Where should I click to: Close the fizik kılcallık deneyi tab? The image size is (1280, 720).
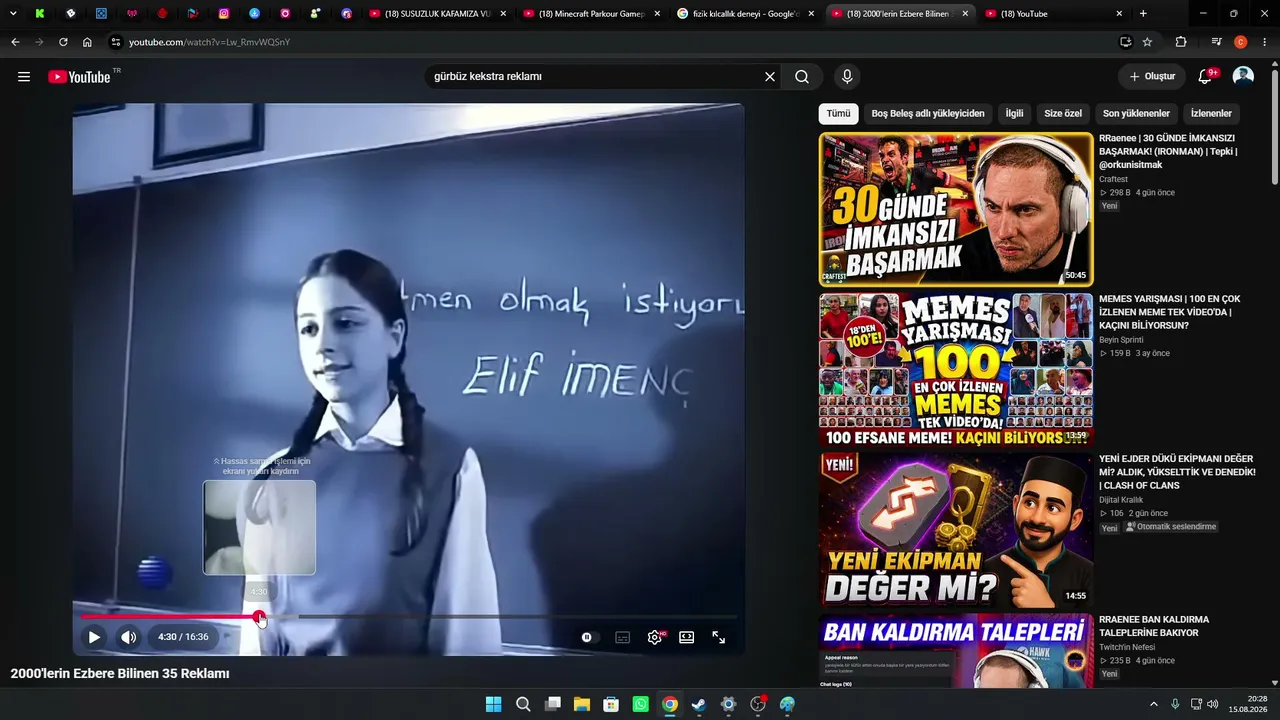[x=811, y=14]
